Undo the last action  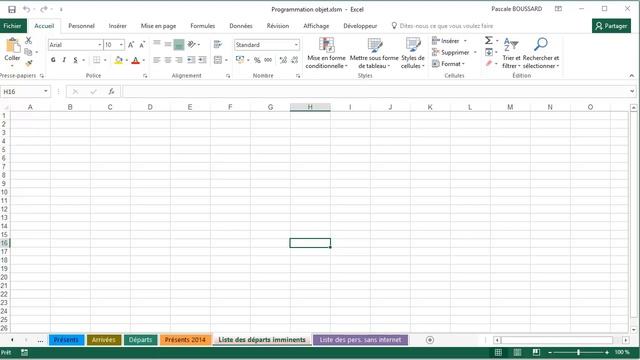27,9
